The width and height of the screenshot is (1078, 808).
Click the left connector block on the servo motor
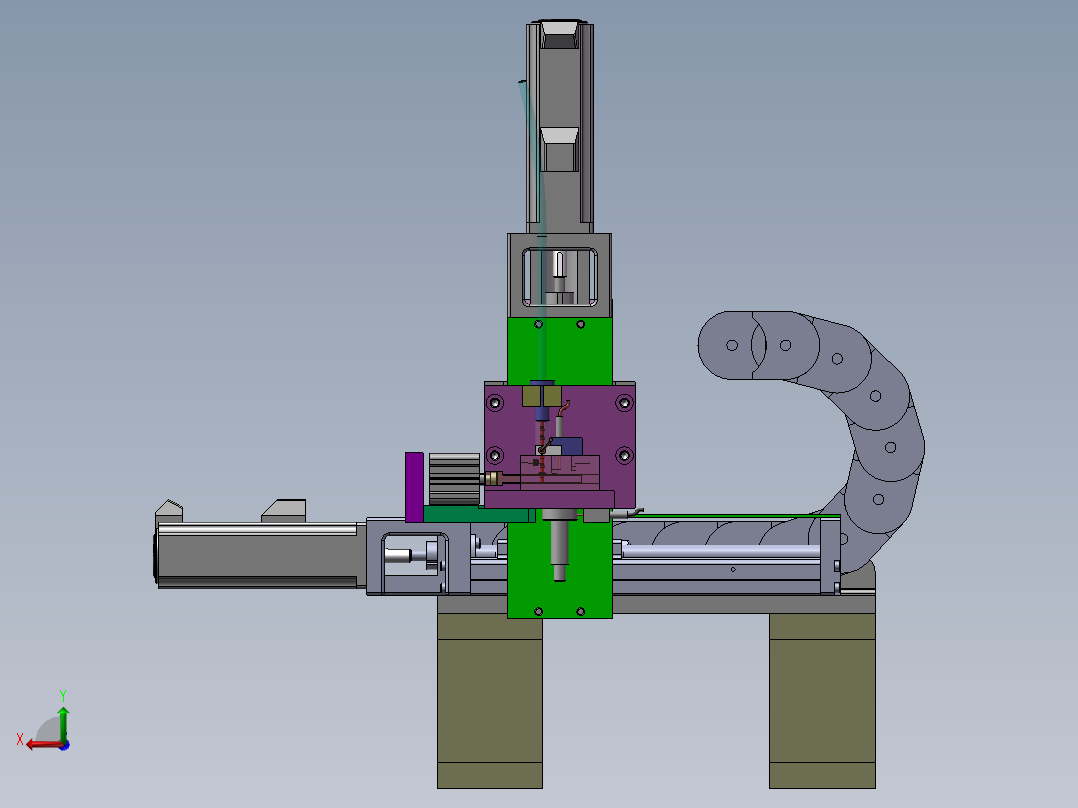coord(169,512)
